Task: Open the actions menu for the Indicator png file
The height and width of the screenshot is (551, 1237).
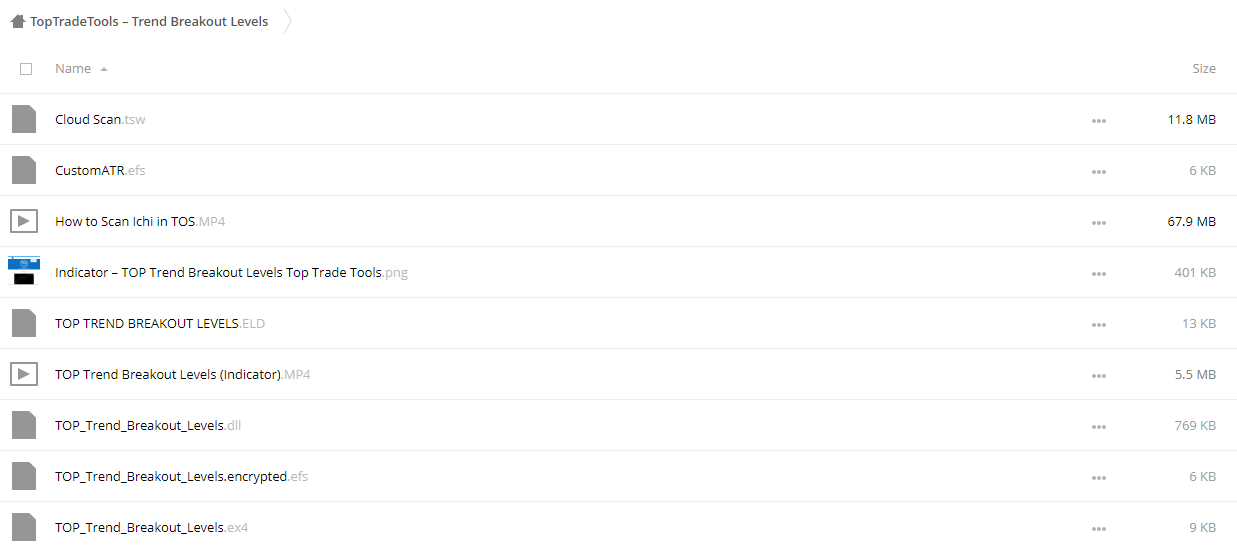Action: (1099, 273)
